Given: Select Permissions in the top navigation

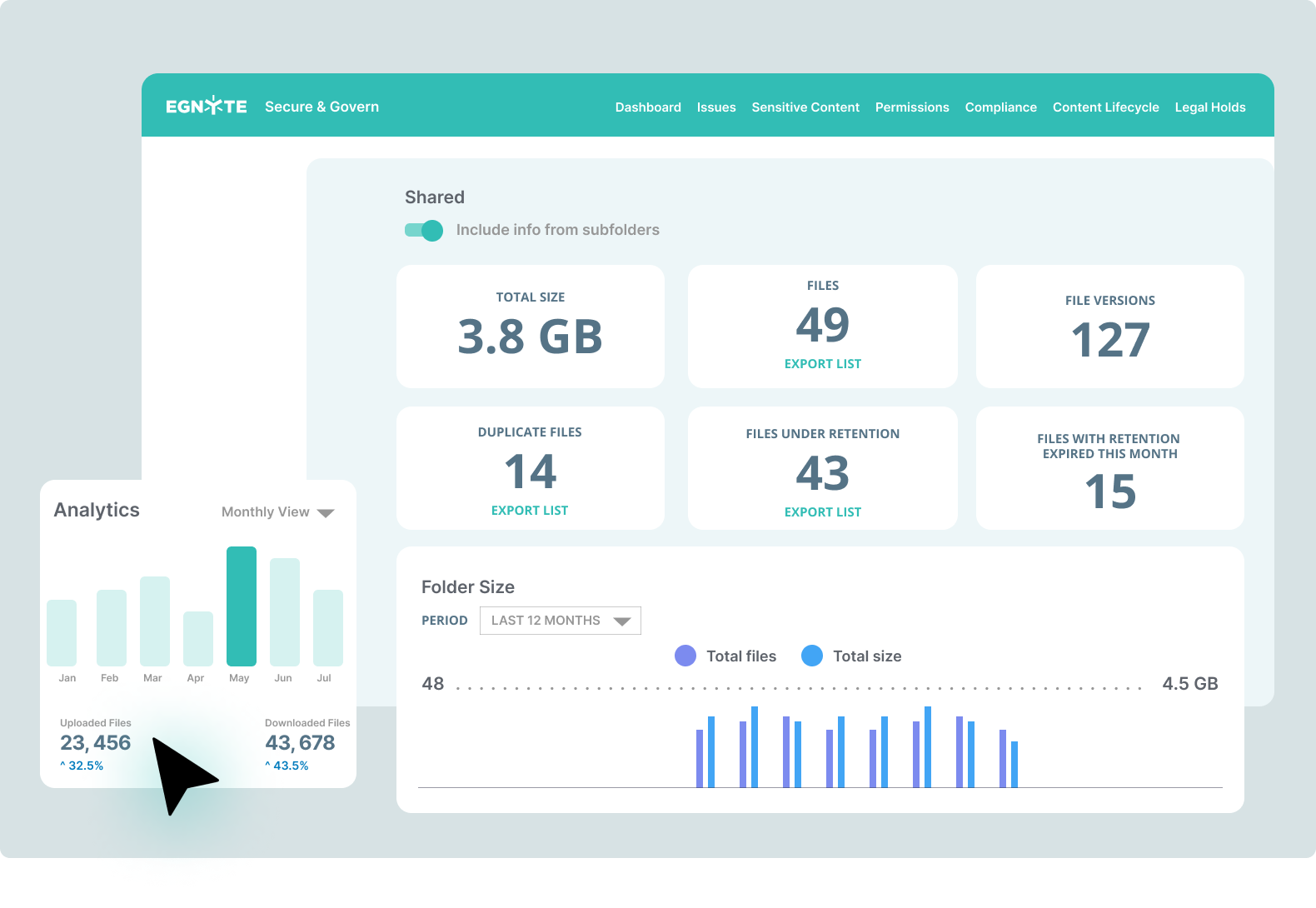Looking at the screenshot, I should [x=911, y=107].
